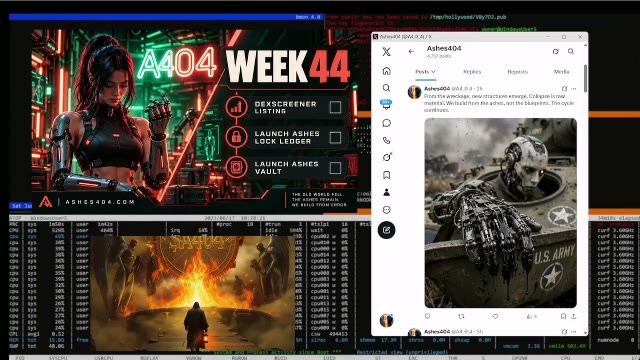Open the chat bubble icon in sidebar

pos(386,123)
